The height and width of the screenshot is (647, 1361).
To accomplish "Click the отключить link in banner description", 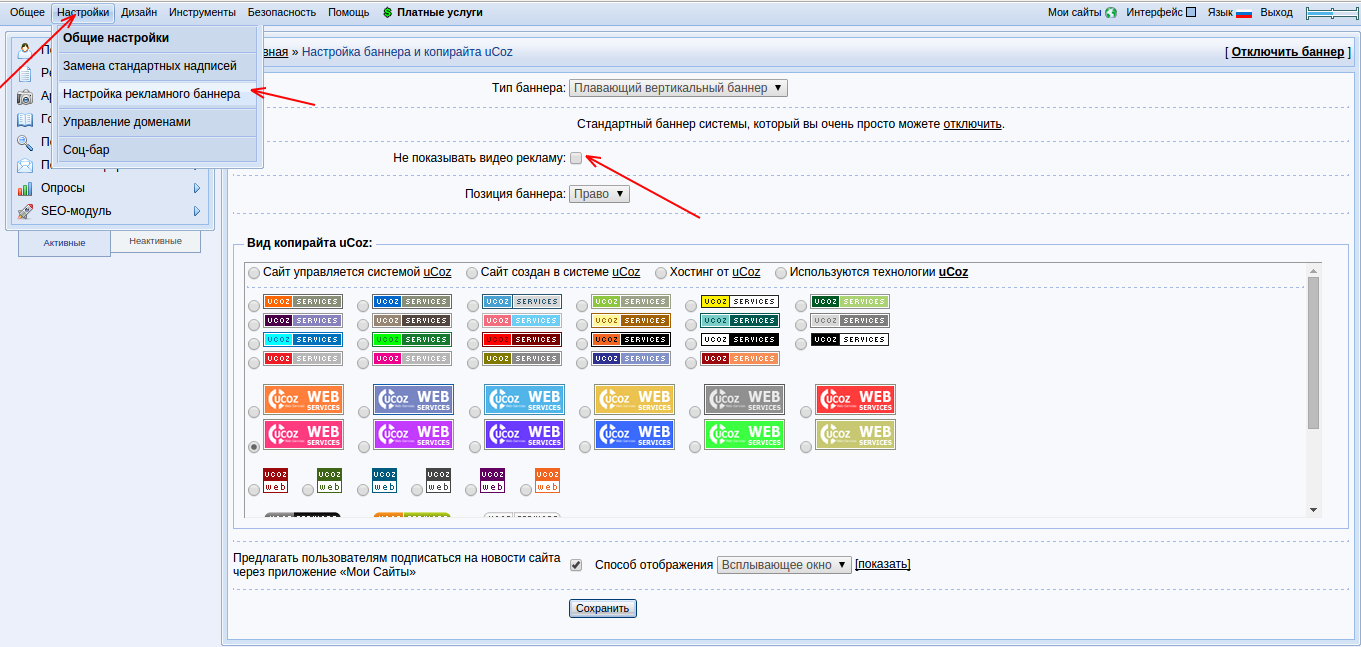I will 972,124.
